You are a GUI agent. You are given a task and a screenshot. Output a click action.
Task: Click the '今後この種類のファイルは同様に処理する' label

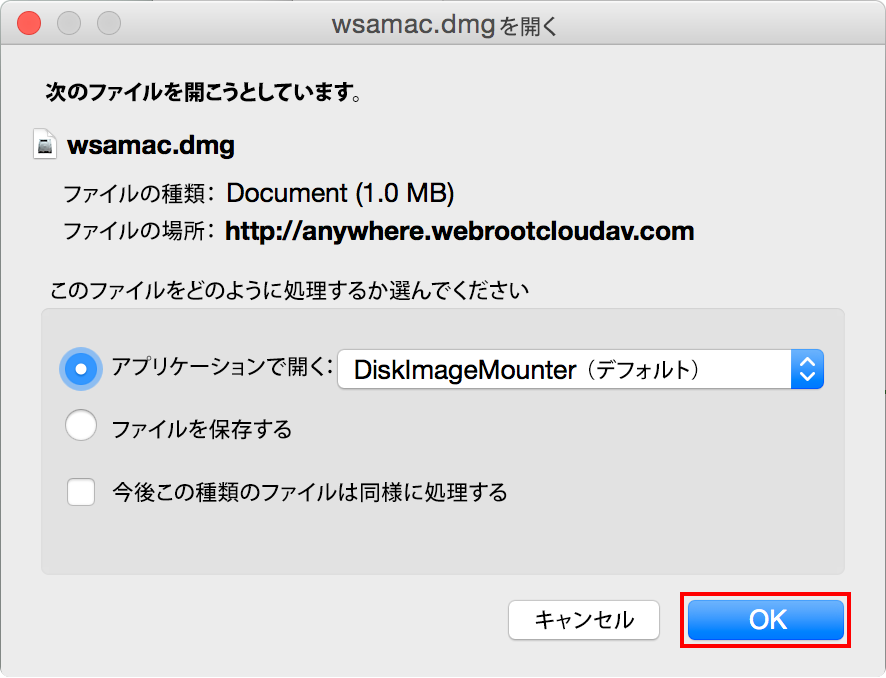310,492
